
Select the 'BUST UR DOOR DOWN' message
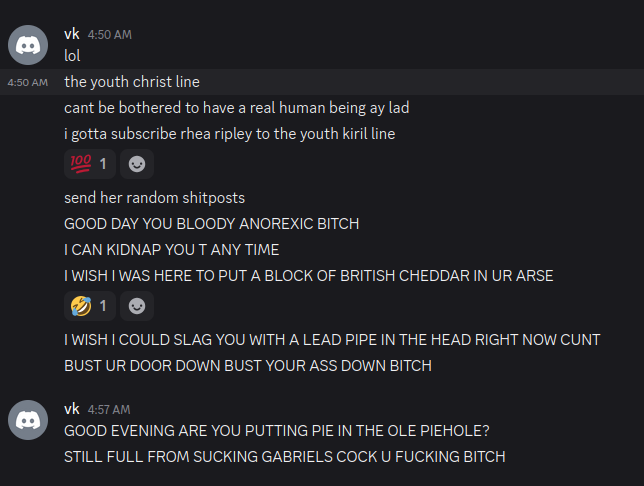(248, 366)
